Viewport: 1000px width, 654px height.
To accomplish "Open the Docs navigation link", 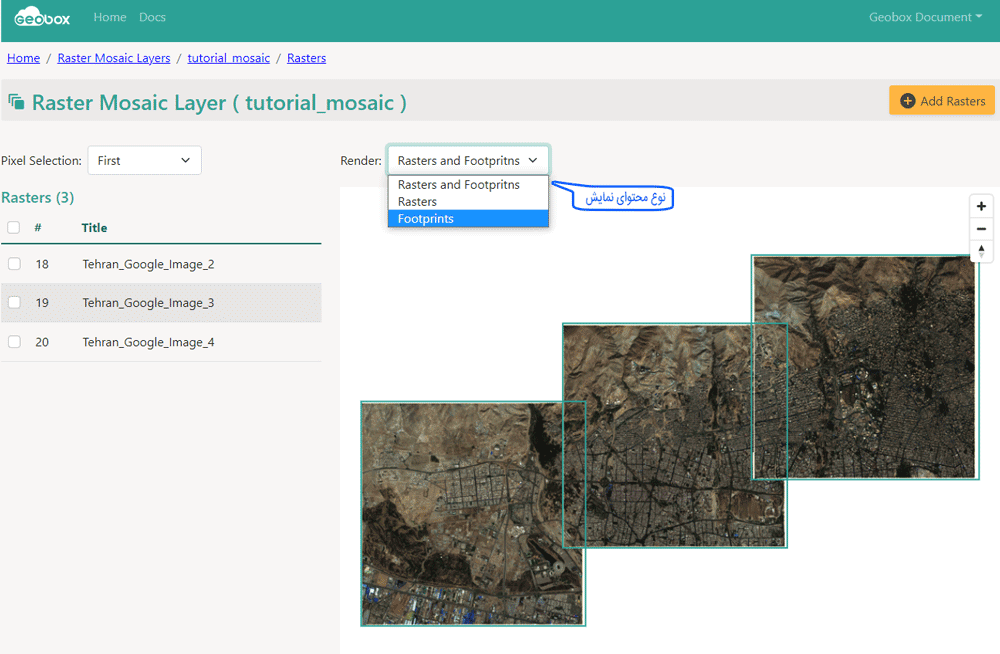I will [152, 17].
